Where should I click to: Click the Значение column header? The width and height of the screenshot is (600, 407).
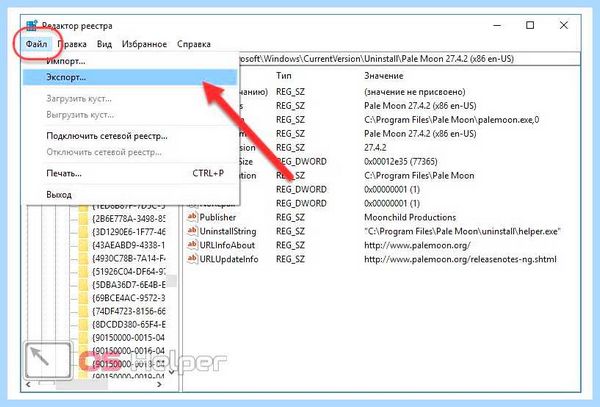coord(383,76)
